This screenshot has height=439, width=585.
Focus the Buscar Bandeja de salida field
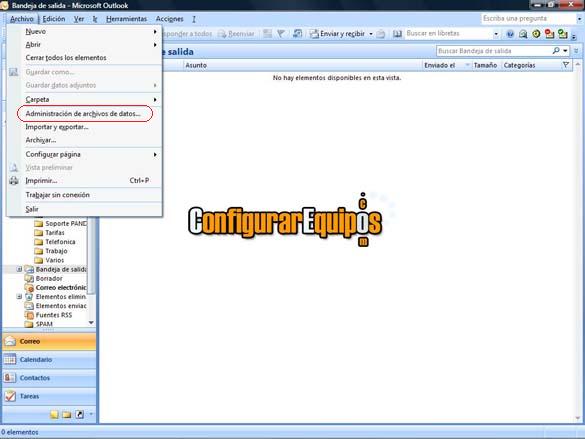[494, 51]
